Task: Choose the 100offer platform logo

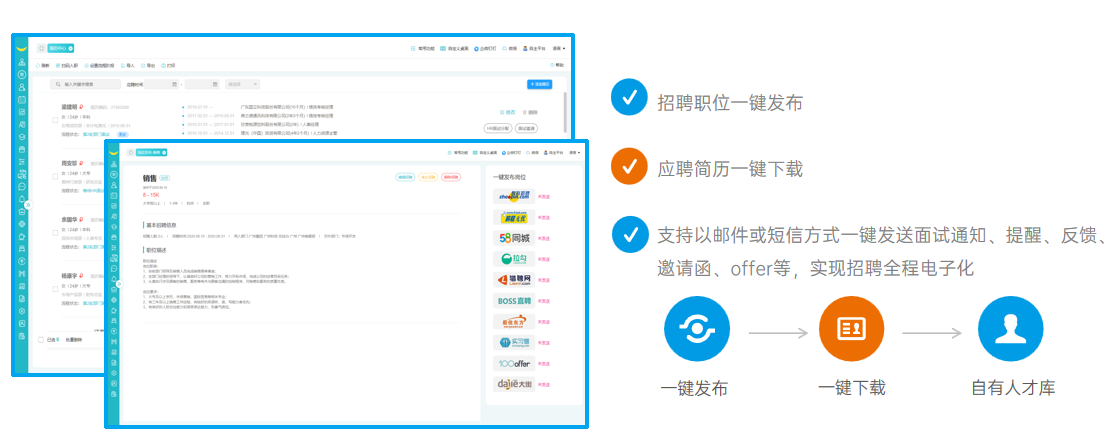Action: tap(512, 362)
